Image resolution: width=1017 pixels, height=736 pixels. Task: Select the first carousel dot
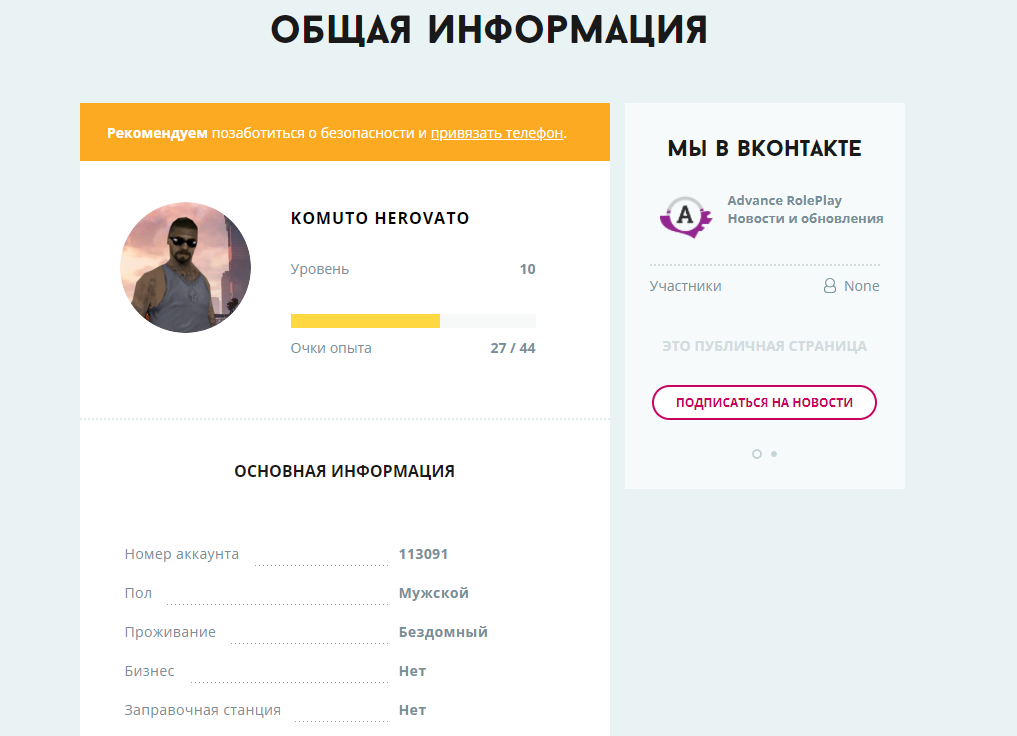[x=757, y=454]
